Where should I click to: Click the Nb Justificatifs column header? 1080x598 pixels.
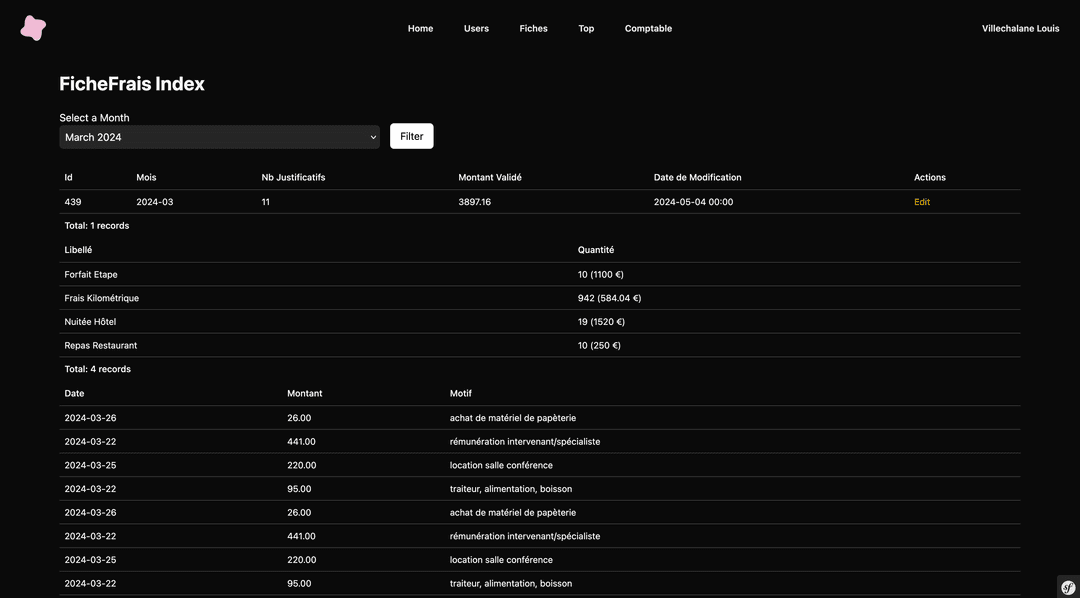(x=293, y=178)
